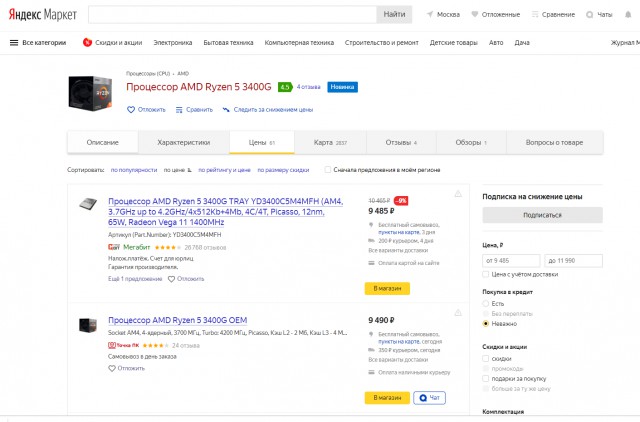Click the 4.5 rating badge

[x=285, y=87]
